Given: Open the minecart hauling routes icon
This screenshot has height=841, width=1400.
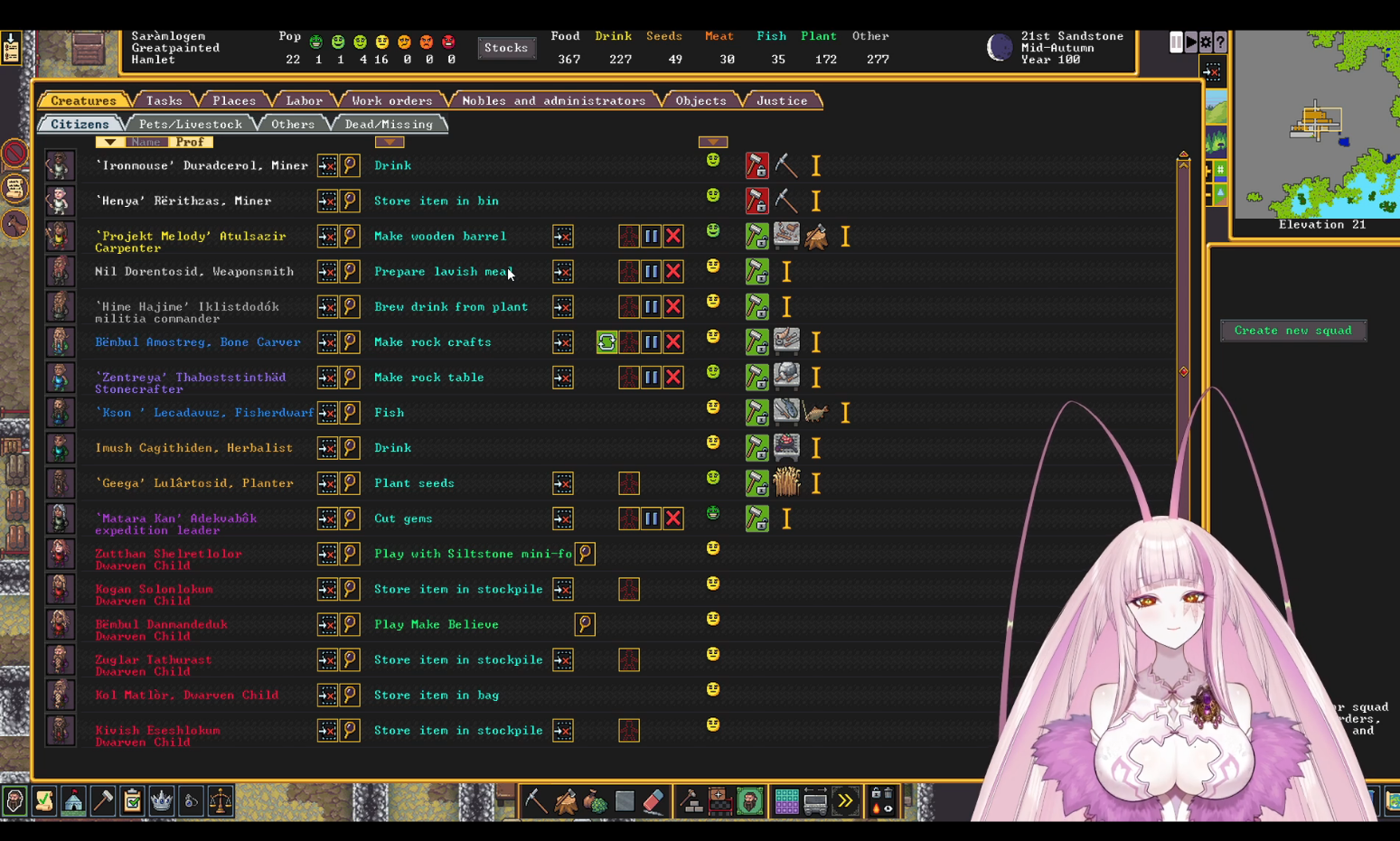Looking at the screenshot, I should click(815, 800).
